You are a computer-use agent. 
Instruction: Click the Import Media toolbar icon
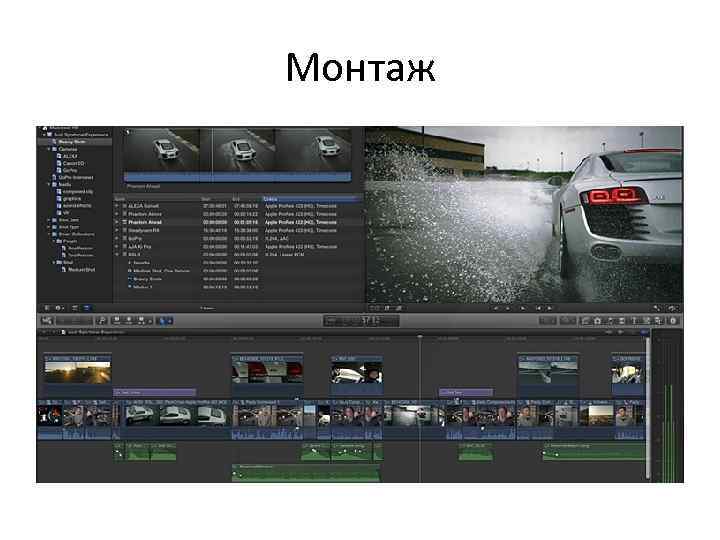pos(47,321)
